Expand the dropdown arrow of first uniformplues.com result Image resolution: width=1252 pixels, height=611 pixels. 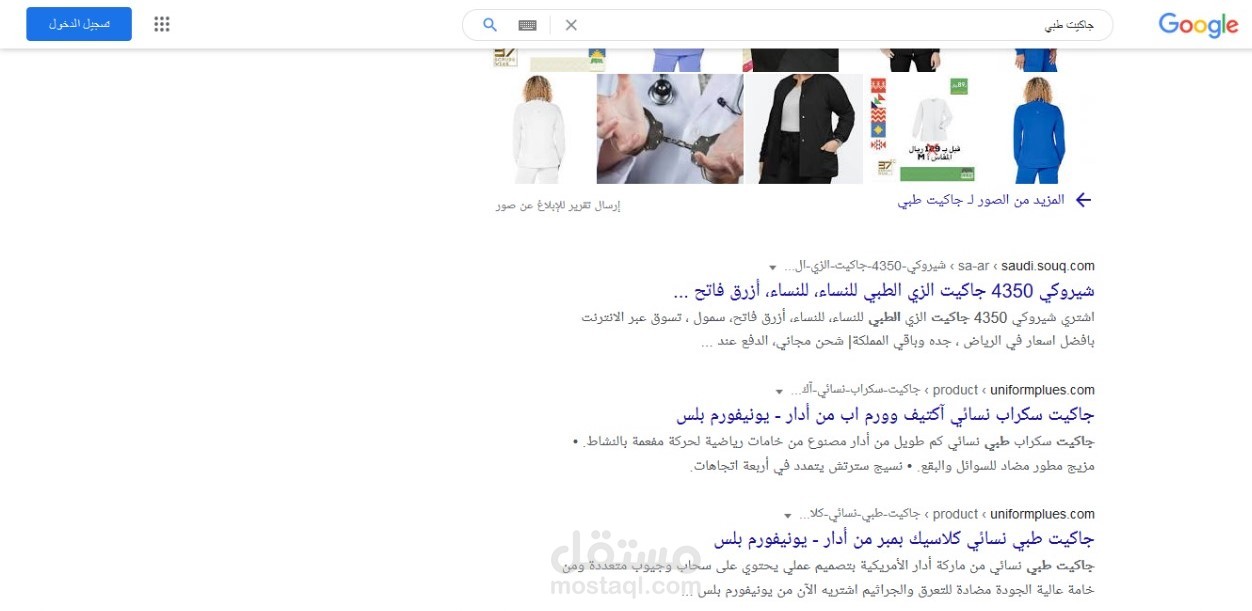pyautogui.click(x=779, y=391)
